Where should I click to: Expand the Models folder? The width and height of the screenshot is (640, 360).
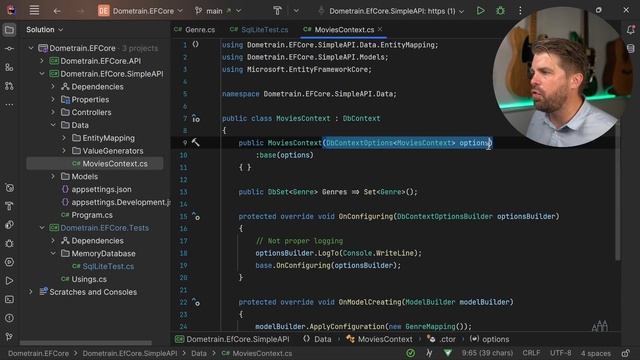click(x=53, y=176)
